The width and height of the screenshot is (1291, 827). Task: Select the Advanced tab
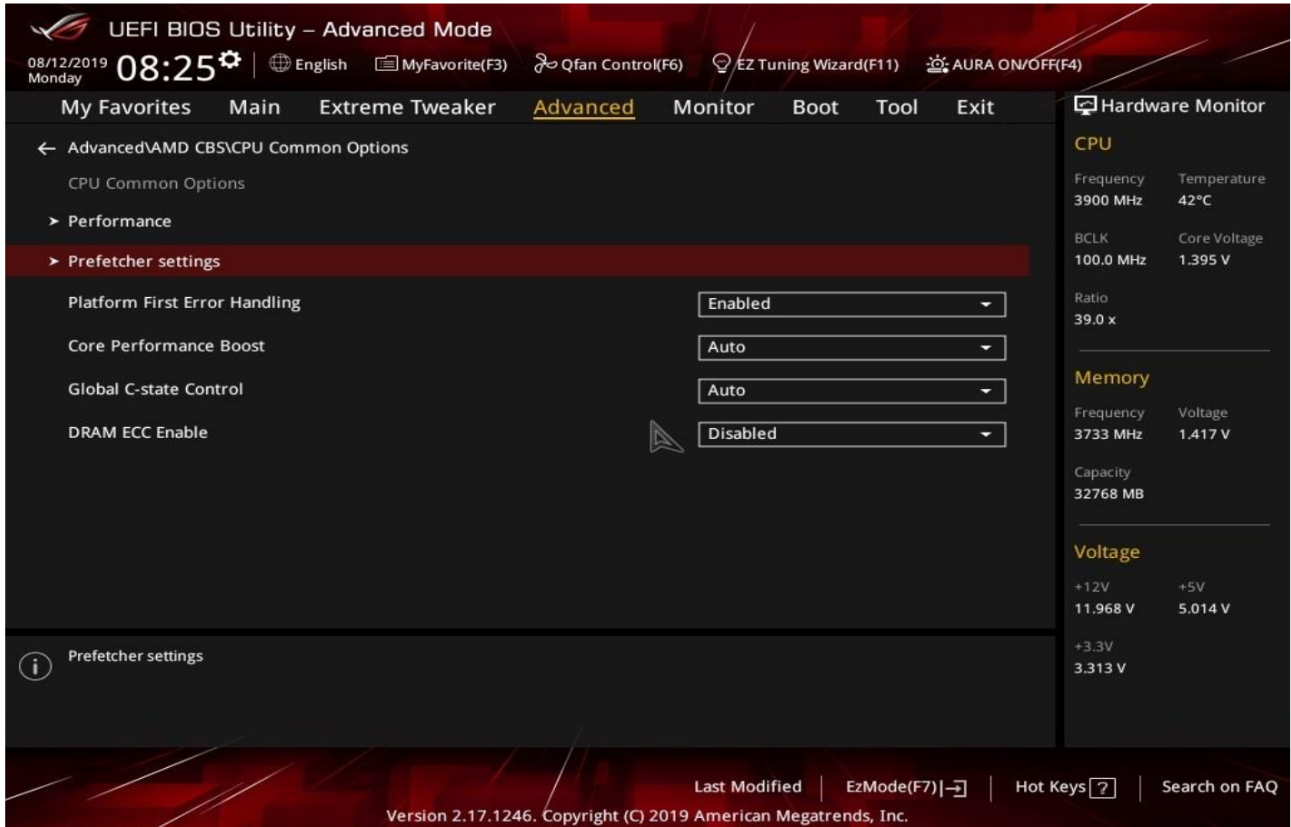pyautogui.click(x=584, y=107)
